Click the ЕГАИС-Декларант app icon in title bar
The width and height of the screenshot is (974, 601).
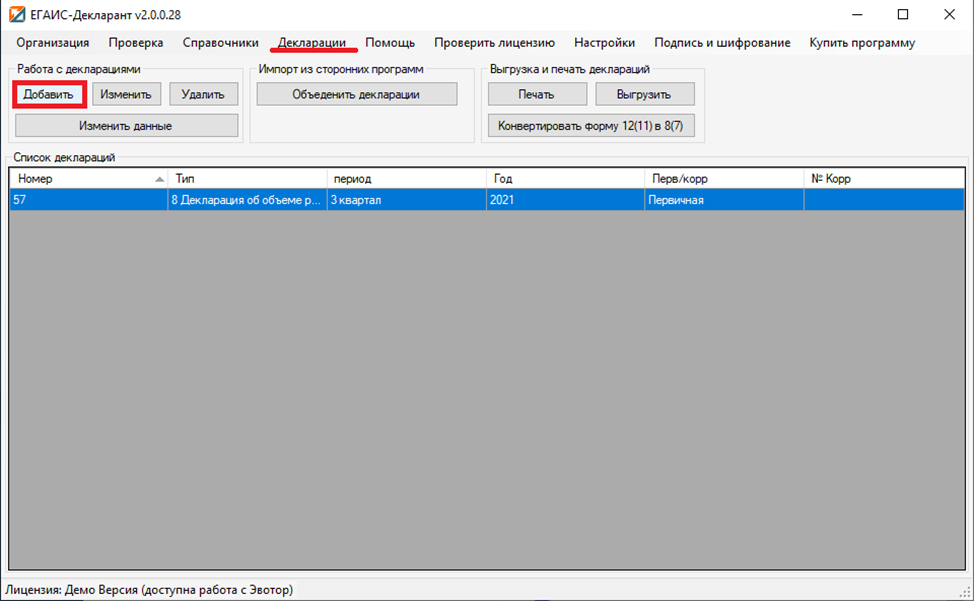coord(17,14)
